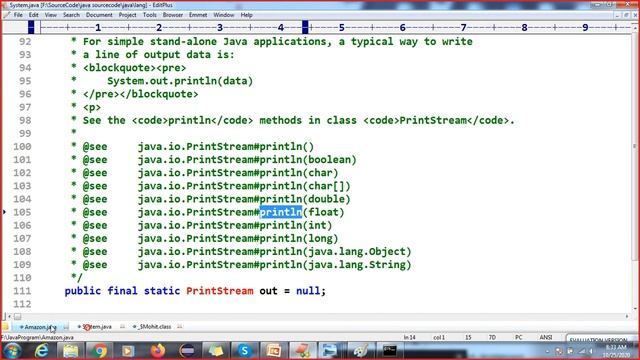640x360 pixels.
Task: Click 'println(boolean)' reference on line 101
Action: [308, 160]
